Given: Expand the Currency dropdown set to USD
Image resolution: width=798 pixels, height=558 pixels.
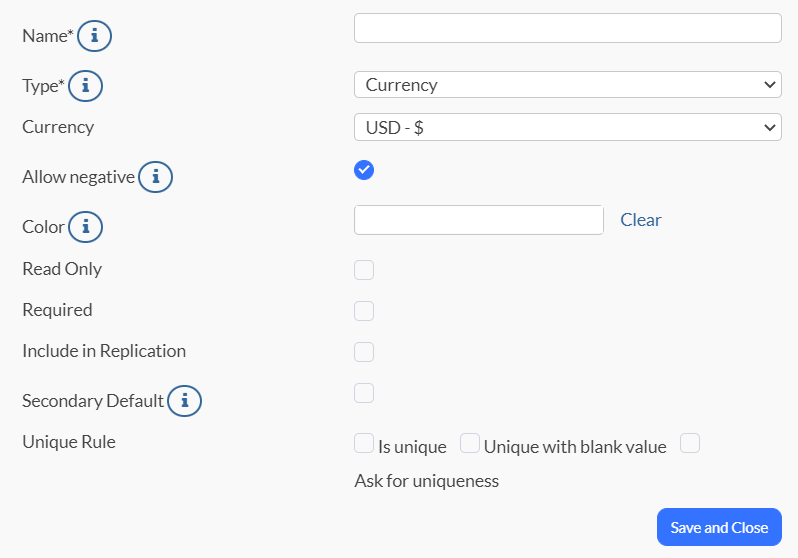Looking at the screenshot, I should pyautogui.click(x=567, y=127).
